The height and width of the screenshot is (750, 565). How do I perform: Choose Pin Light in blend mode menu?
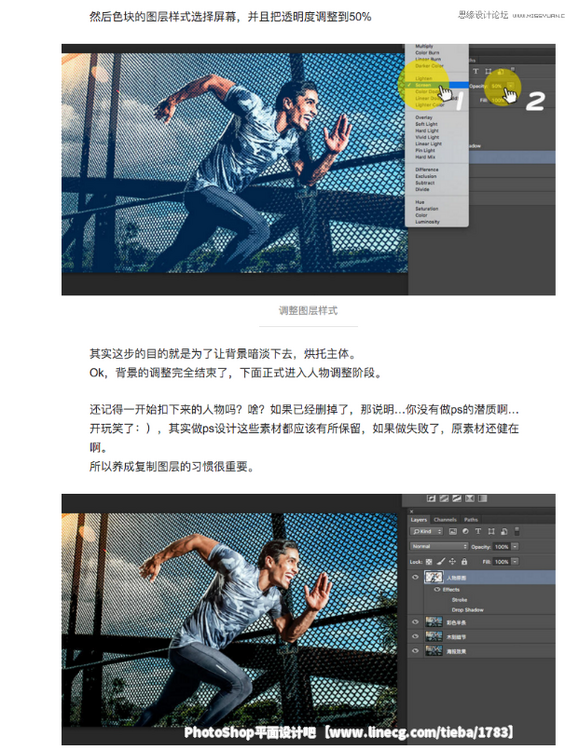click(x=437, y=150)
